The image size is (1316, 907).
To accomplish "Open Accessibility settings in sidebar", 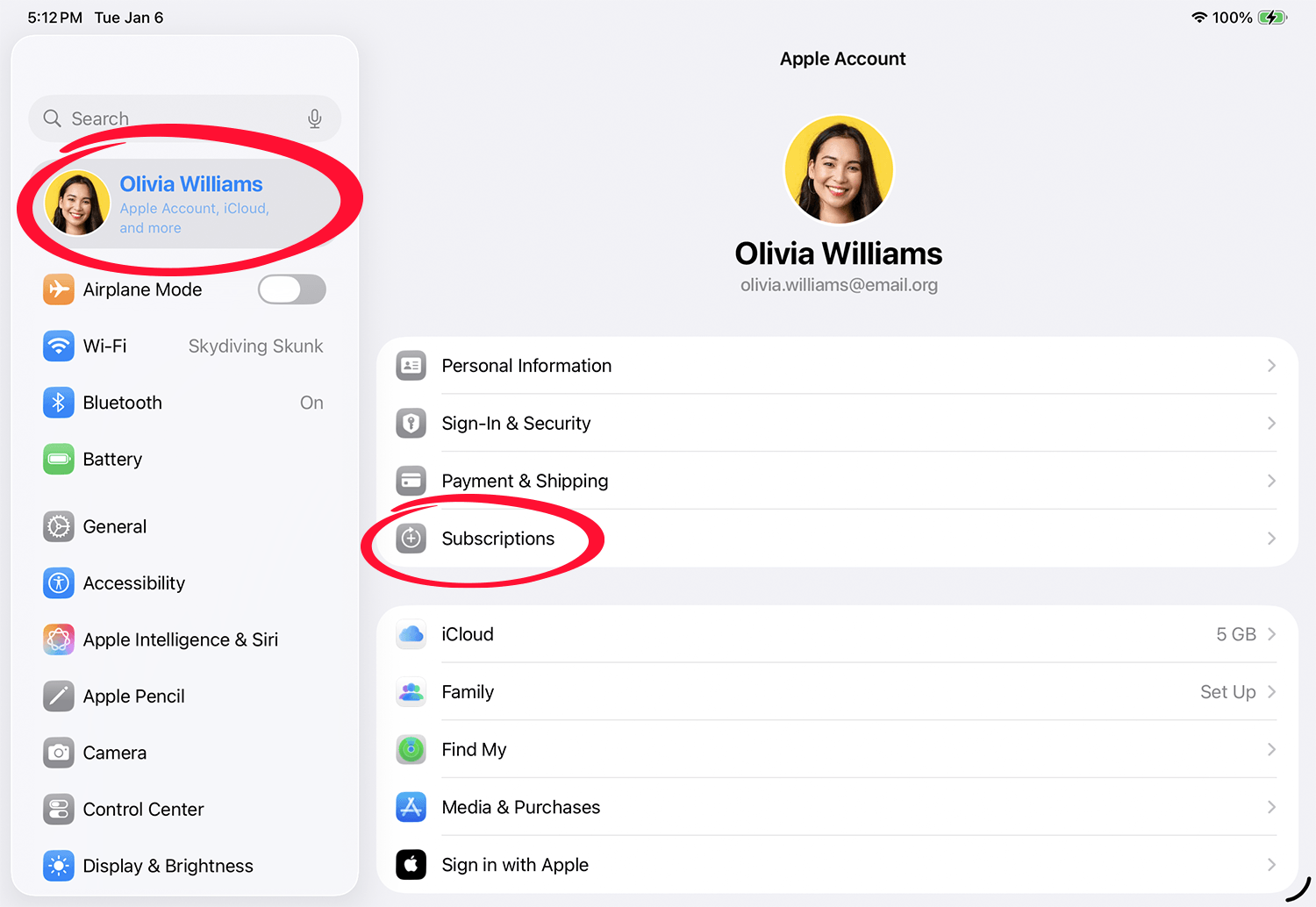I will 184,582.
